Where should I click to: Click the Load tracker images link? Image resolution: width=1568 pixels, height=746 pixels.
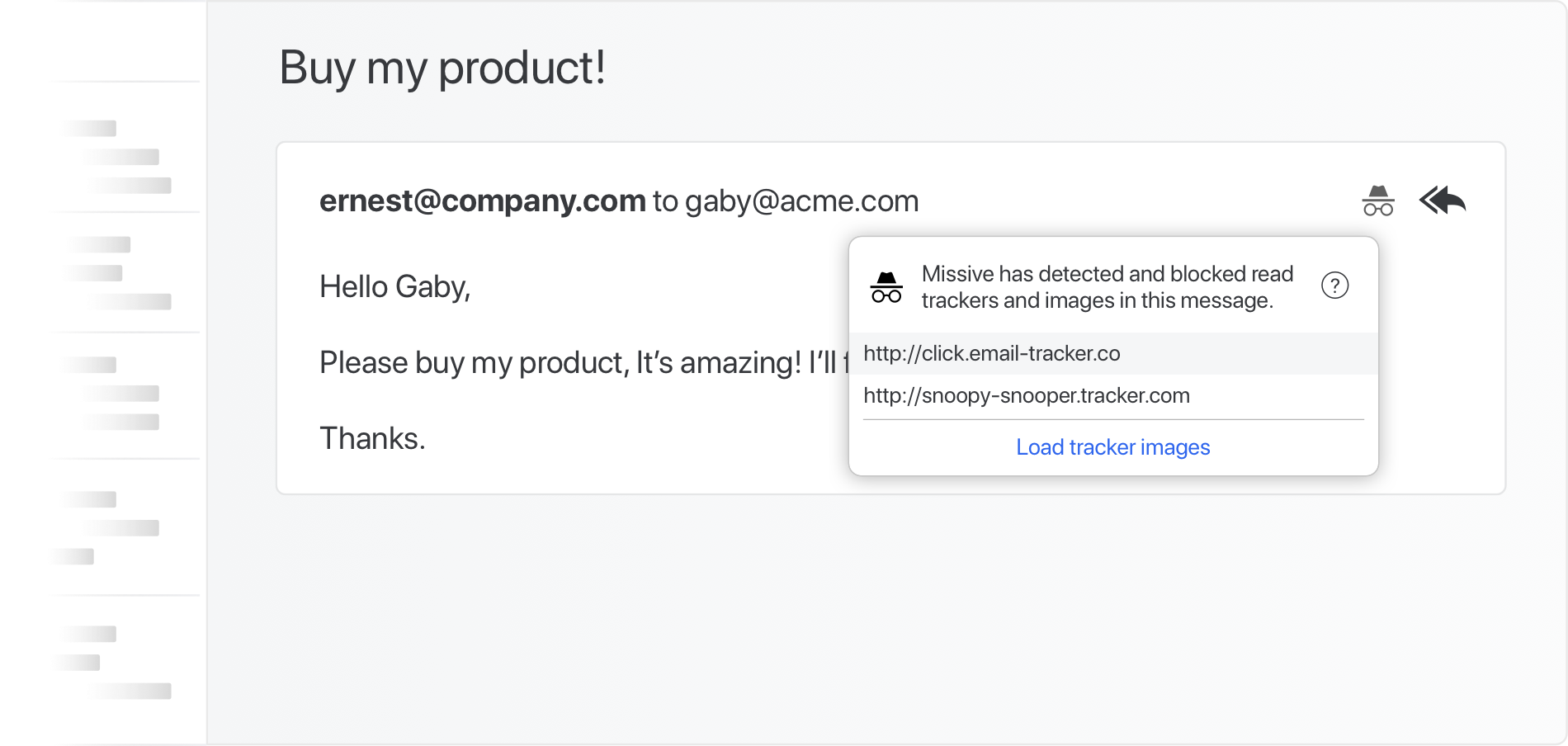pyautogui.click(x=1112, y=447)
